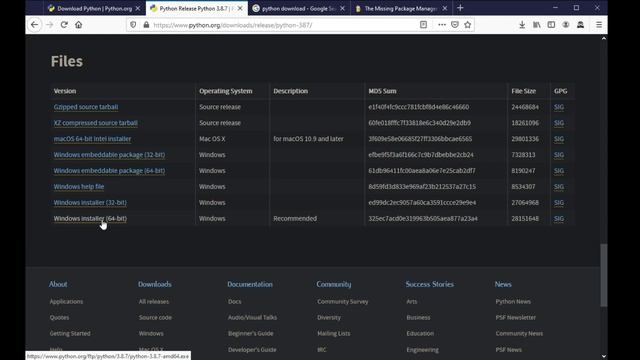The image size is (640, 360).
Task: Open the library icon
Action: pos(537,25)
